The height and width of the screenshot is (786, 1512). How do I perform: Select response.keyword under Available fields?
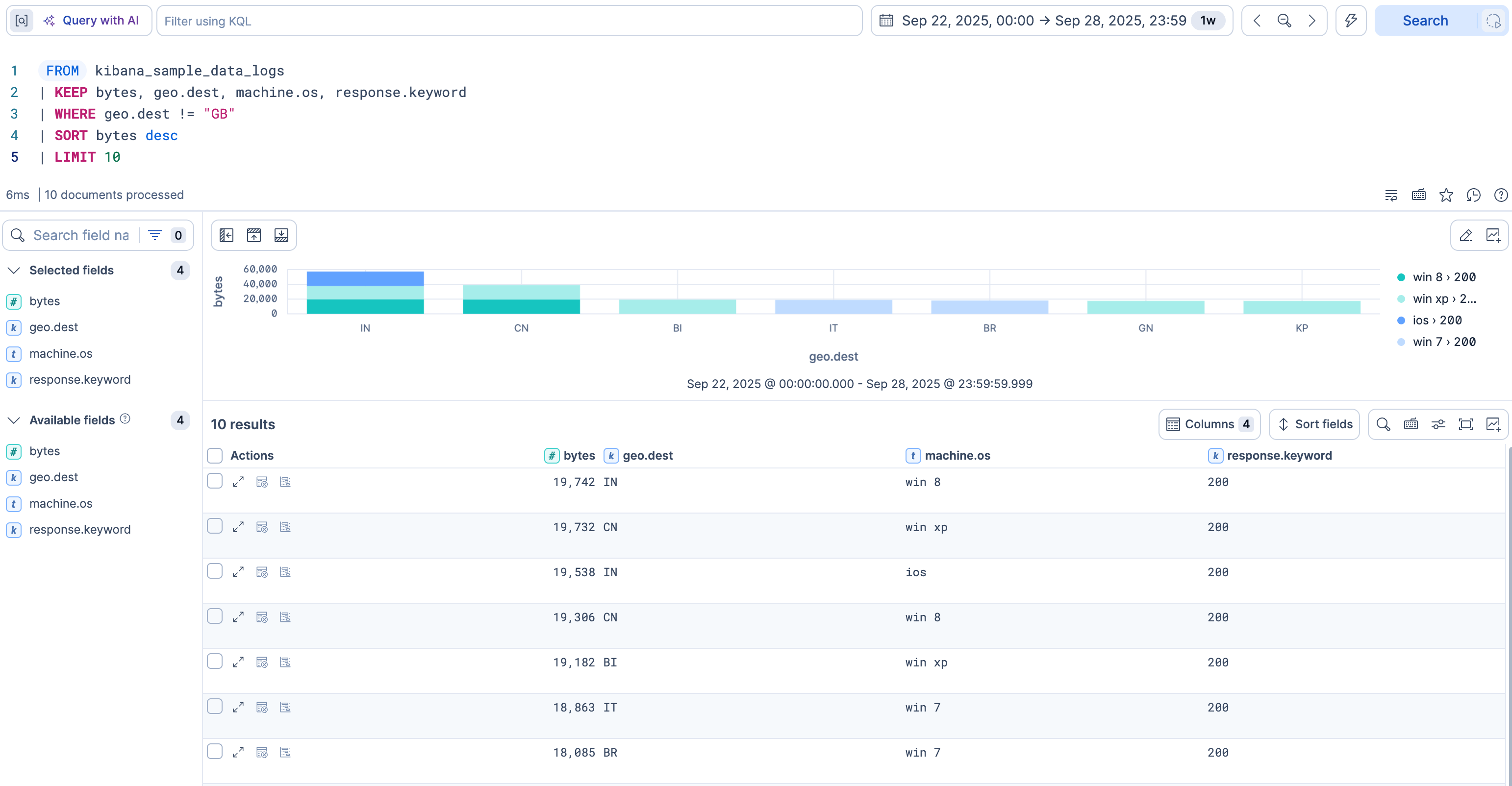80,530
